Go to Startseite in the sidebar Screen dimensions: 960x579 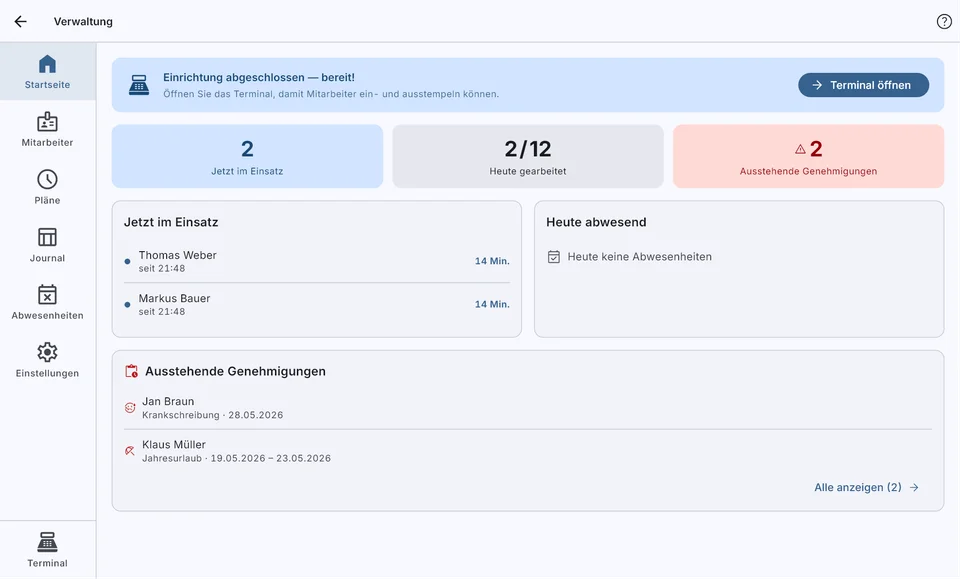[47, 72]
